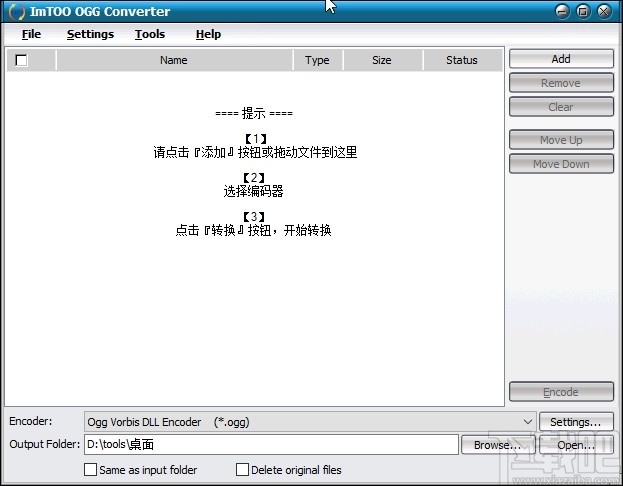The height and width of the screenshot is (486, 623).
Task: Minimize the ImTOO OGG Converter window
Action: point(562,11)
